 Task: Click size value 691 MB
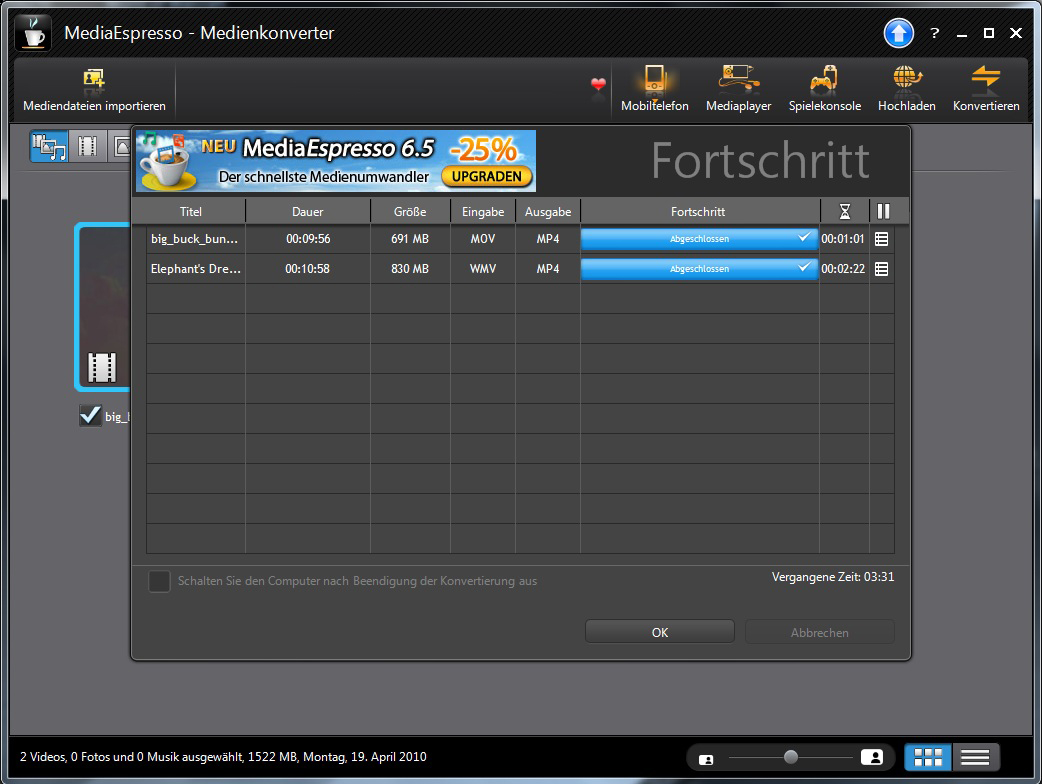point(410,239)
